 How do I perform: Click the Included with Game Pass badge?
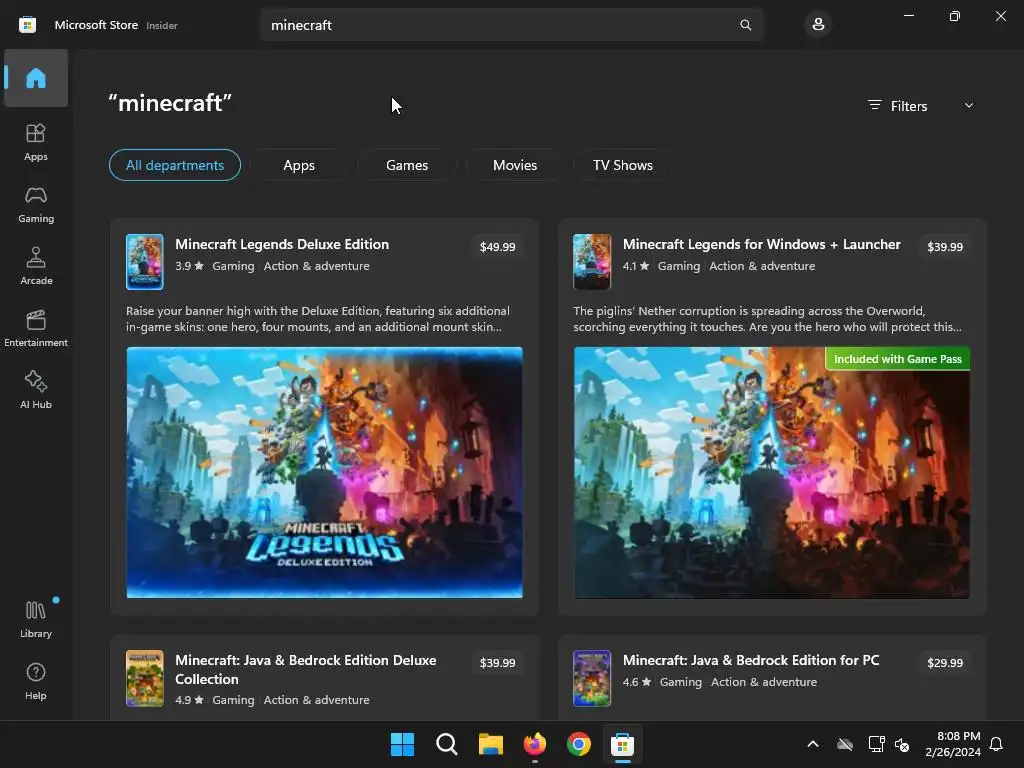click(897, 359)
